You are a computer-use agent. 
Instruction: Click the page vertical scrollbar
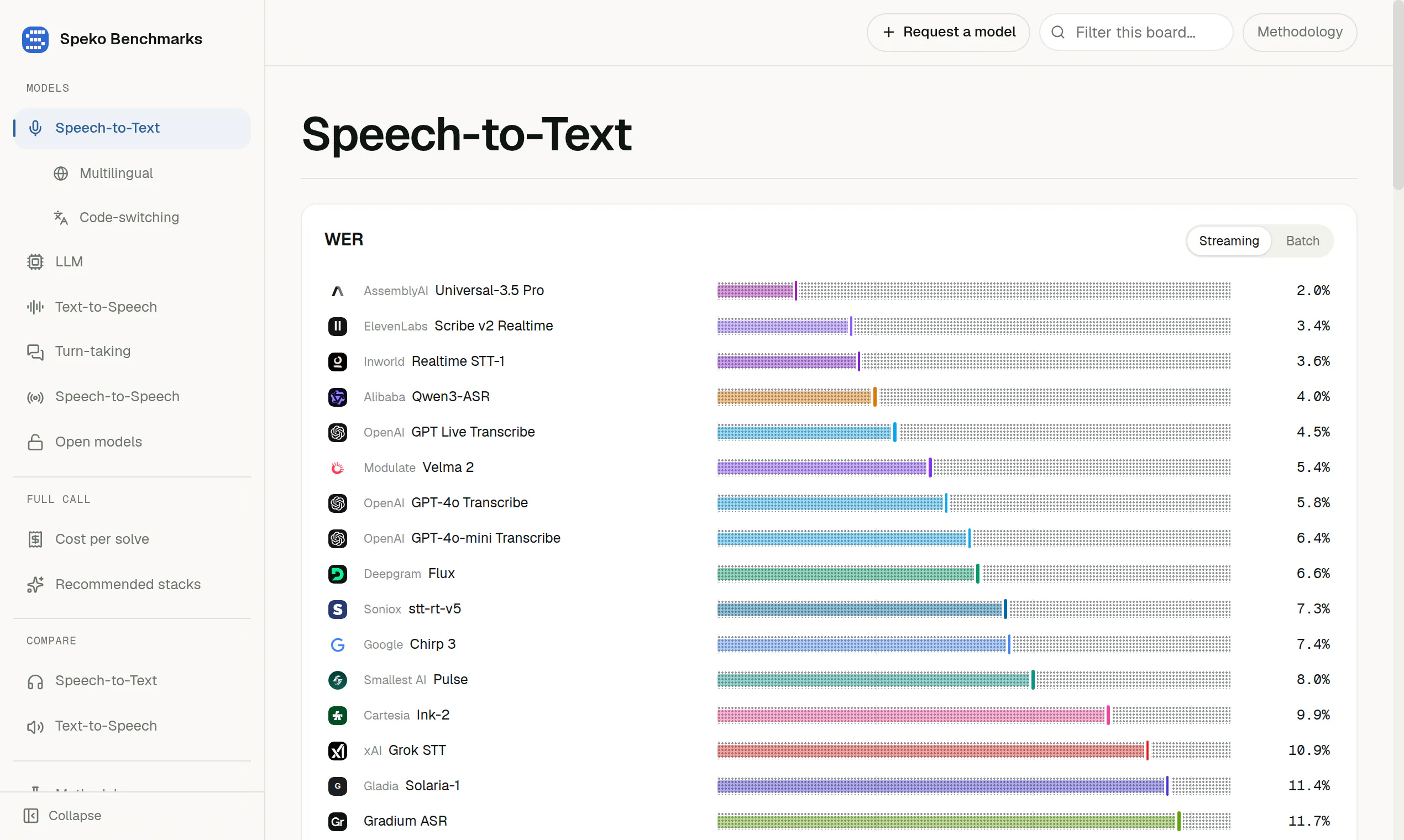[1398, 94]
